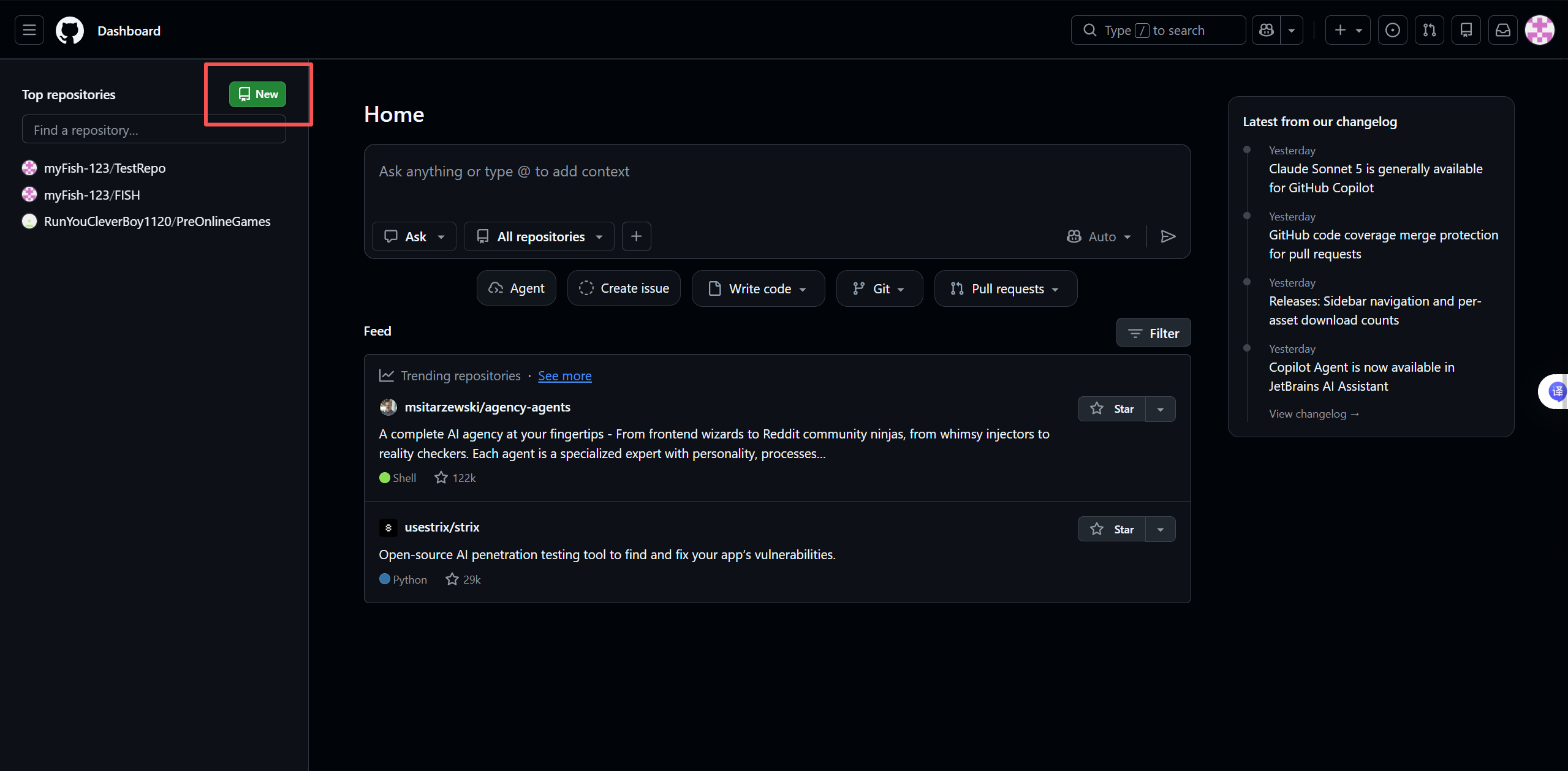The height and width of the screenshot is (771, 1568).
Task: Open the Auto model dropdown
Action: click(x=1099, y=236)
